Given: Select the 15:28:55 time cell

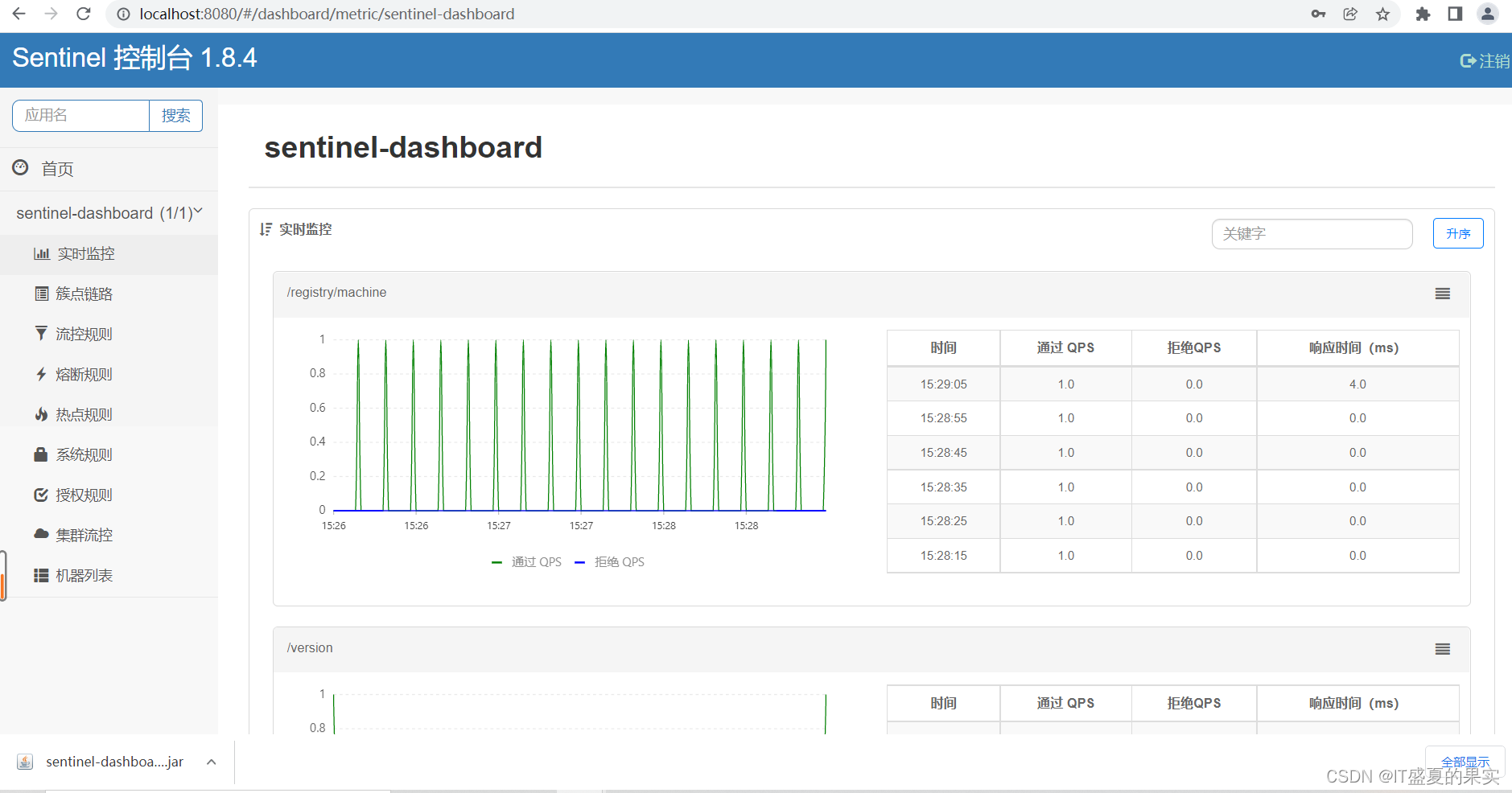Looking at the screenshot, I should [944, 418].
